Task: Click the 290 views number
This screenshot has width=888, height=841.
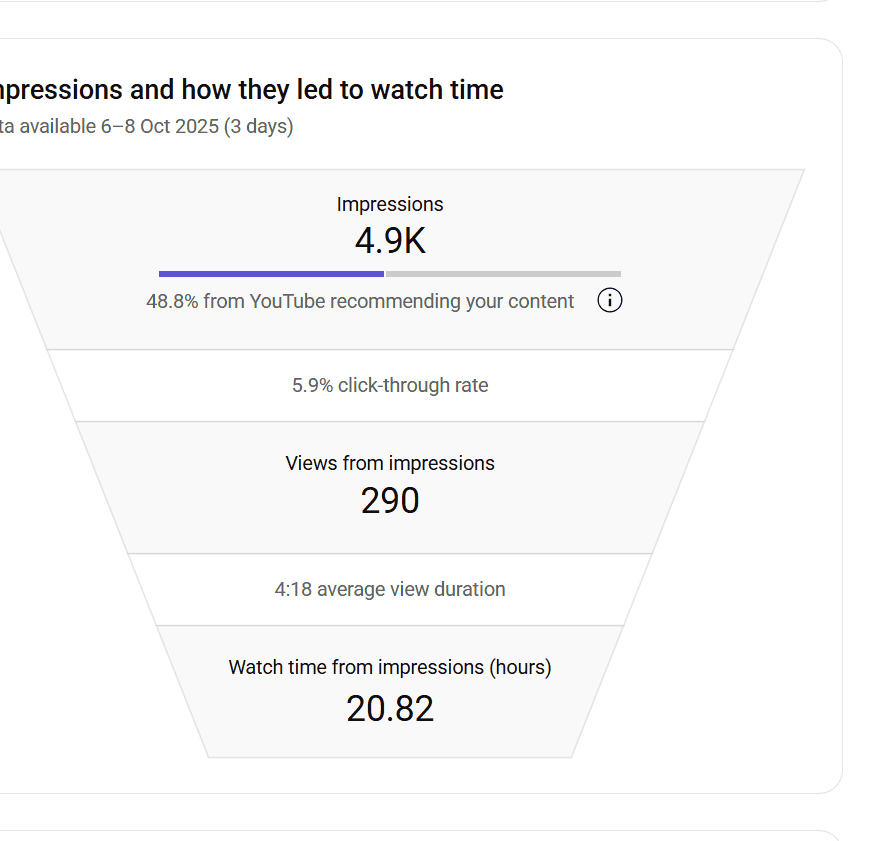Action: pyautogui.click(x=390, y=500)
